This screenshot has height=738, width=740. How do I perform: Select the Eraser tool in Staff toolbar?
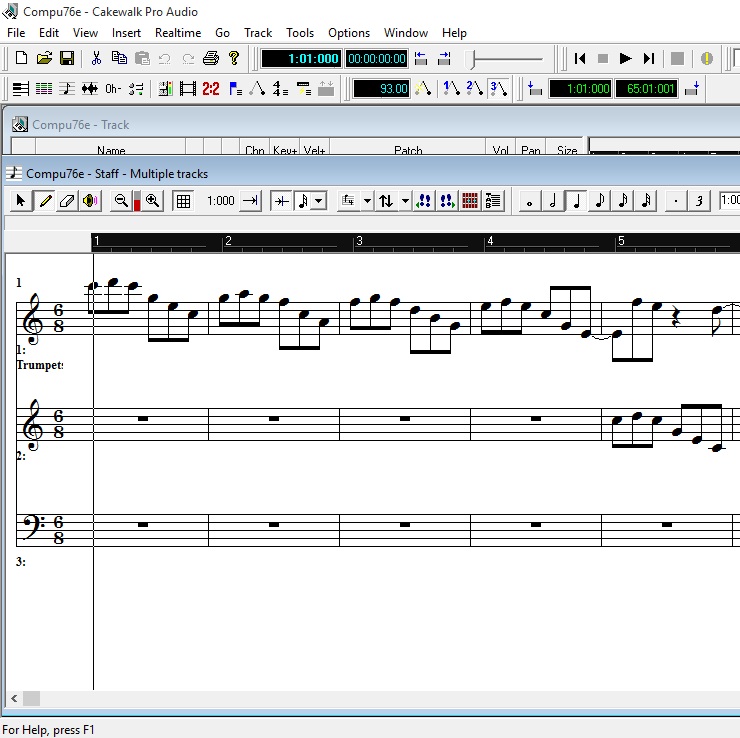point(67,201)
